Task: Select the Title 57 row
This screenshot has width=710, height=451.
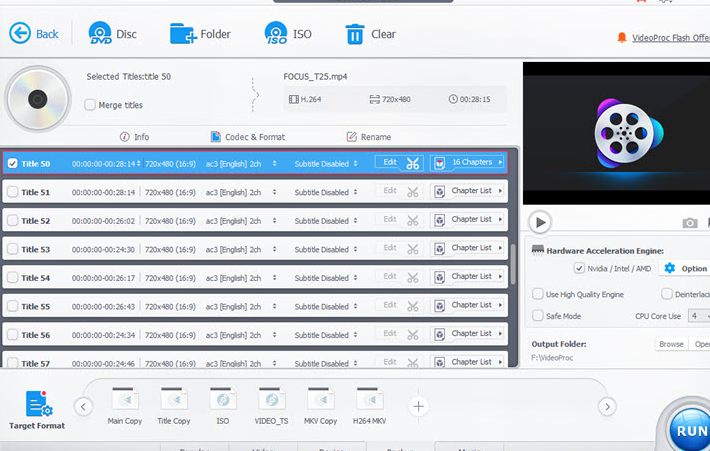Action: [255, 360]
